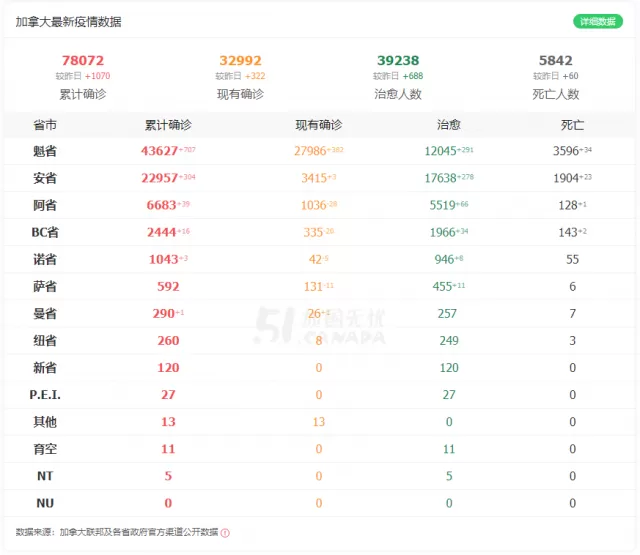
Task: Click 曼省 recovered count 257
Action: point(447,313)
